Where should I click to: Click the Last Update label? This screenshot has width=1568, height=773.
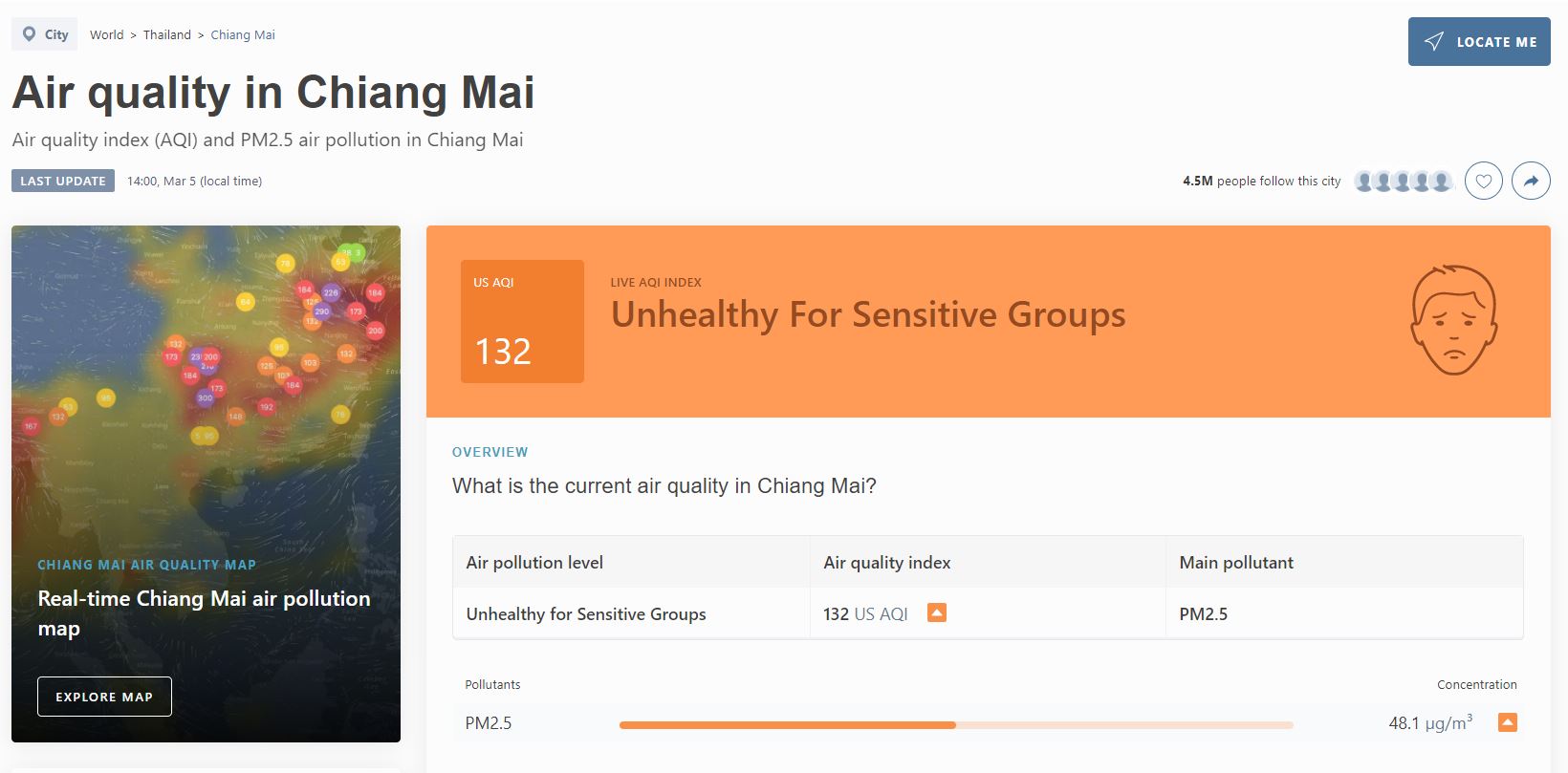63,181
